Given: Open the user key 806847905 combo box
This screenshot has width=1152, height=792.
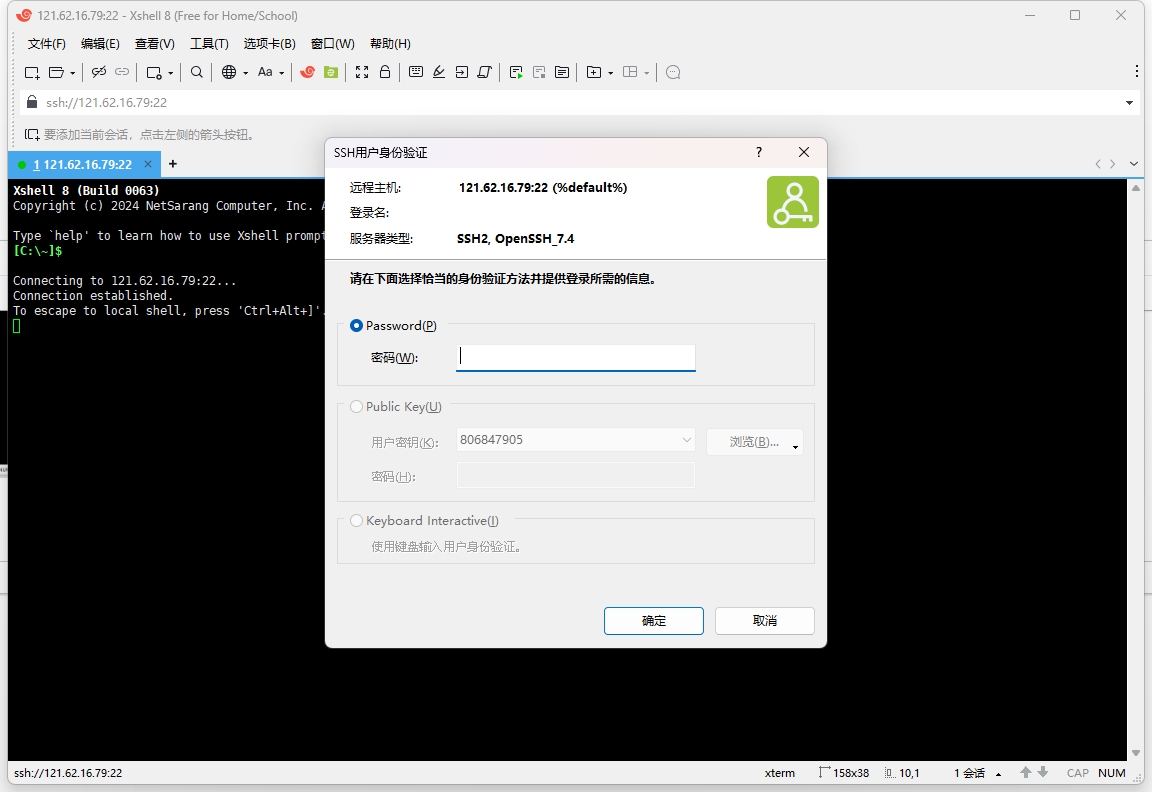Looking at the screenshot, I should point(575,440).
